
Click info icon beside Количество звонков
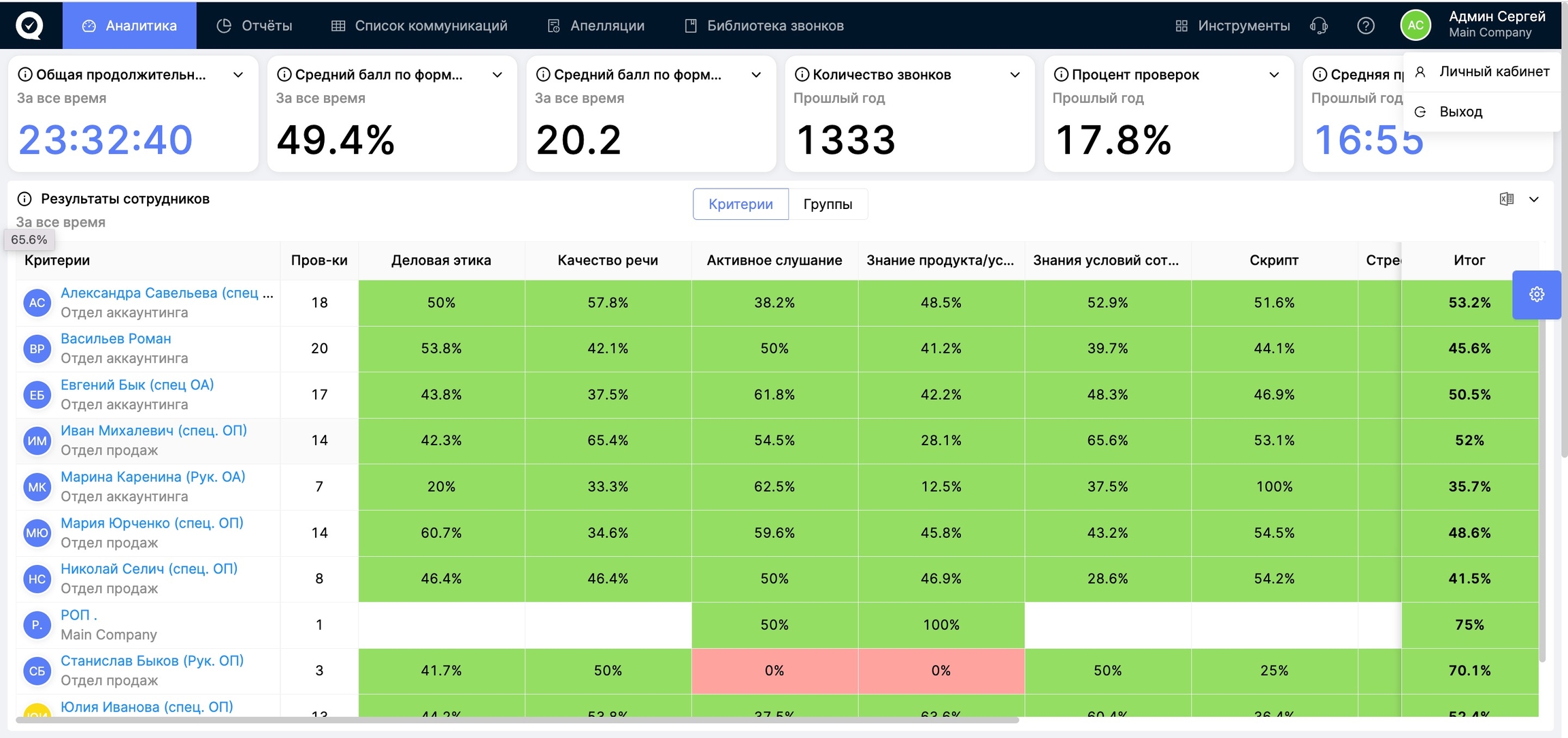coord(802,75)
